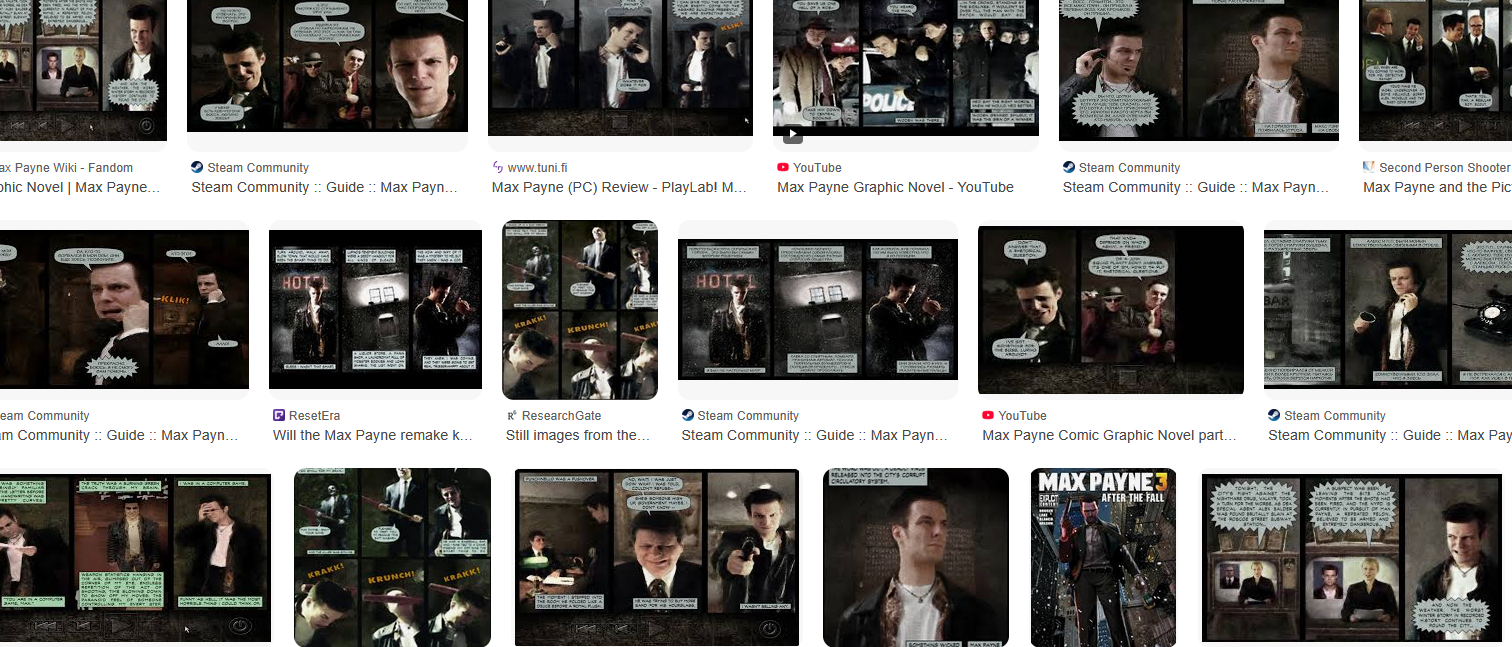The image size is (1512, 647).
Task: Open the ResearchGate KRAKK! KRUNCH! comic thumbnail
Action: (x=580, y=310)
